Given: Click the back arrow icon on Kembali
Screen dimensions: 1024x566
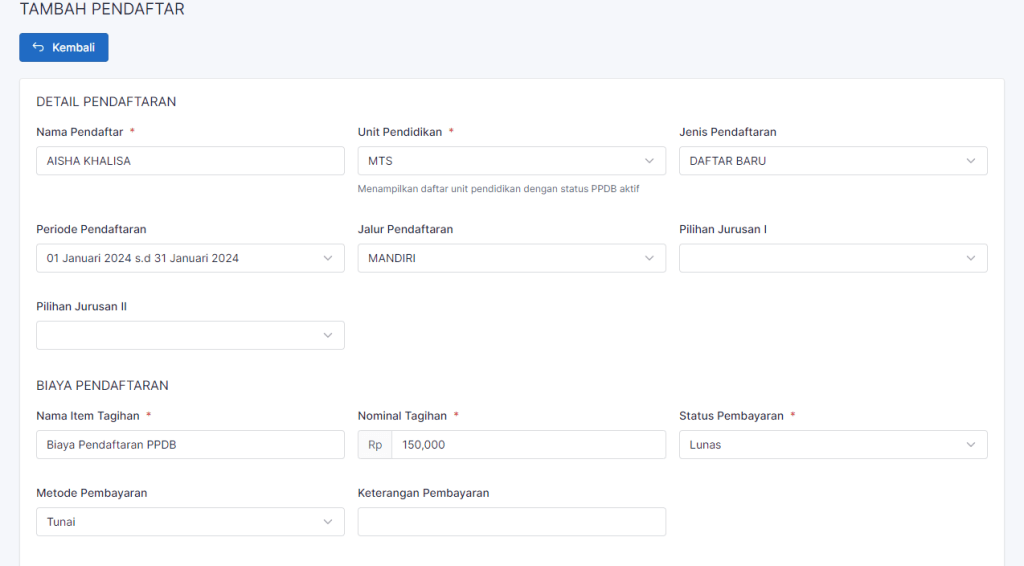Looking at the screenshot, I should [38, 48].
